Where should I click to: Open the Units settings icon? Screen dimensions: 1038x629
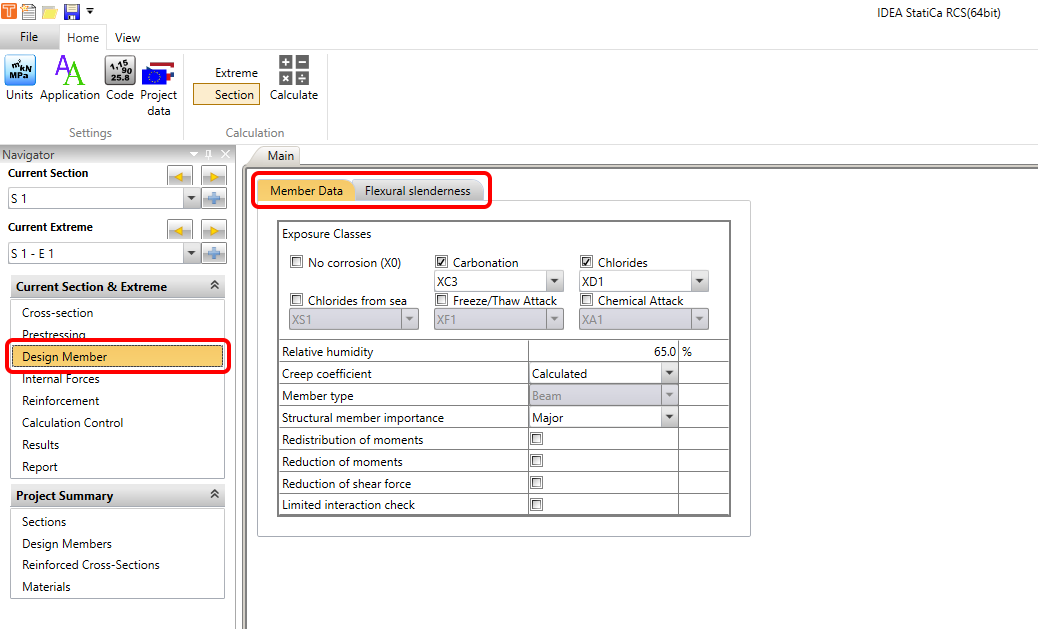tap(19, 72)
